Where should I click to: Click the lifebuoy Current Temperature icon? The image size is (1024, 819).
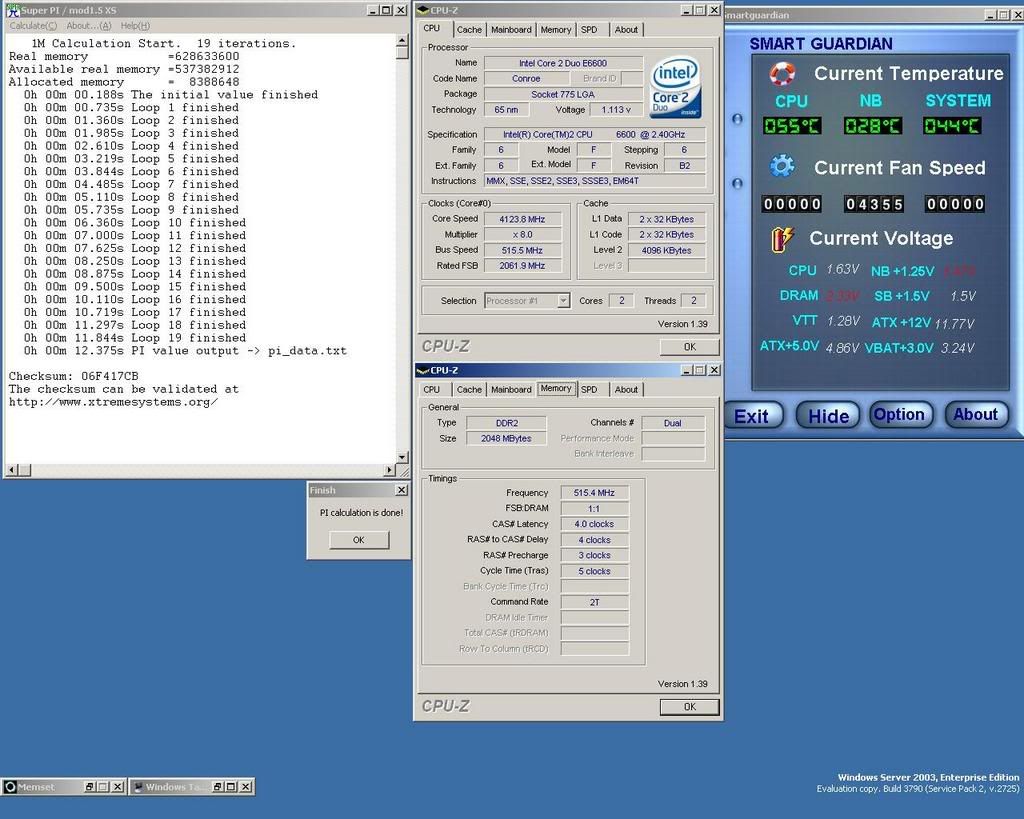[782, 74]
